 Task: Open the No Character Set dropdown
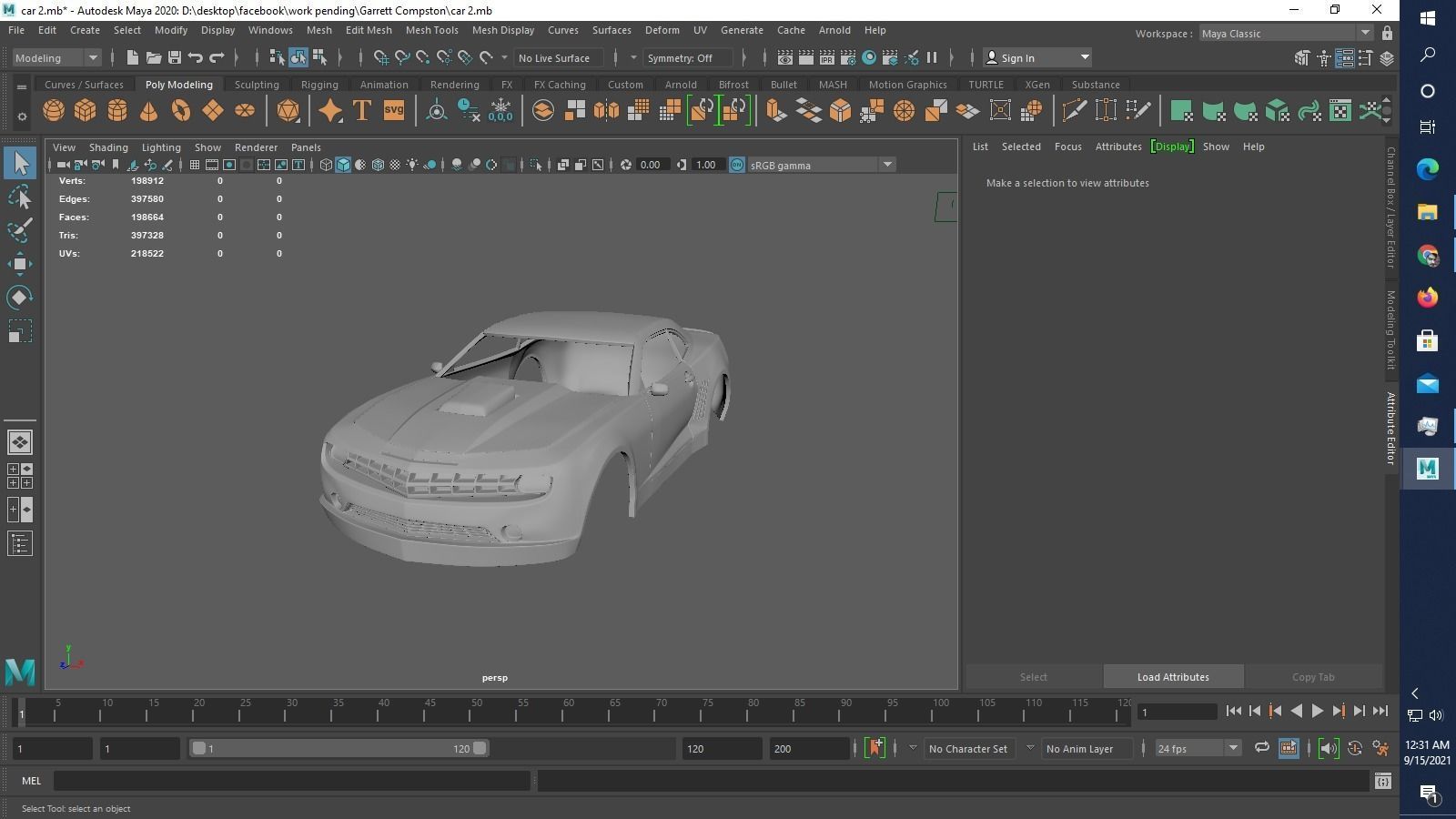[968, 748]
